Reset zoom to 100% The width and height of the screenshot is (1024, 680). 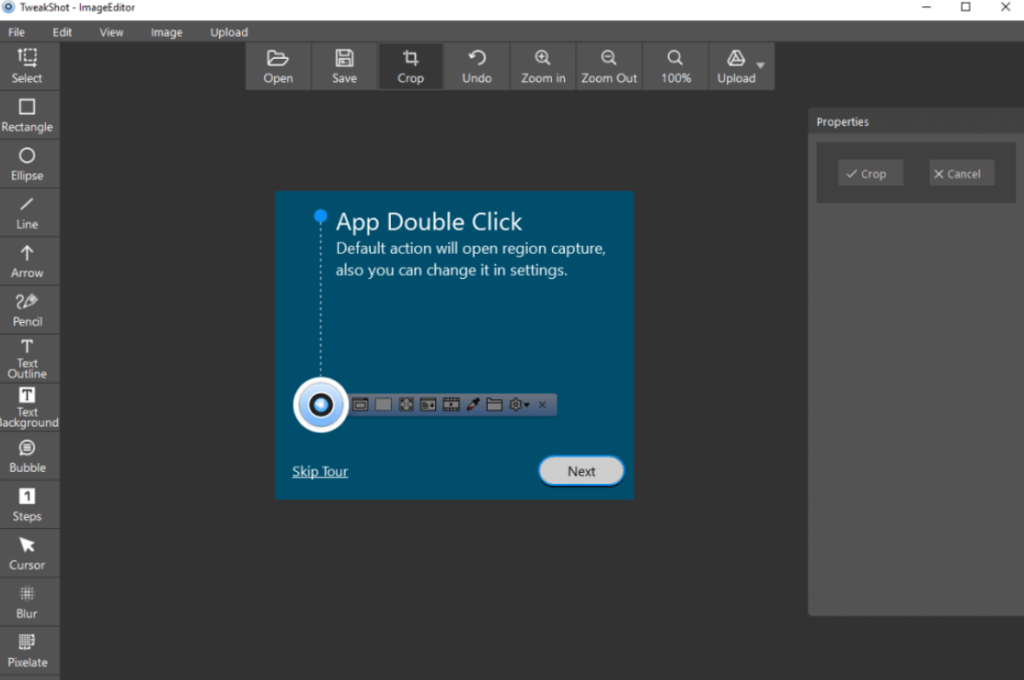(676, 67)
